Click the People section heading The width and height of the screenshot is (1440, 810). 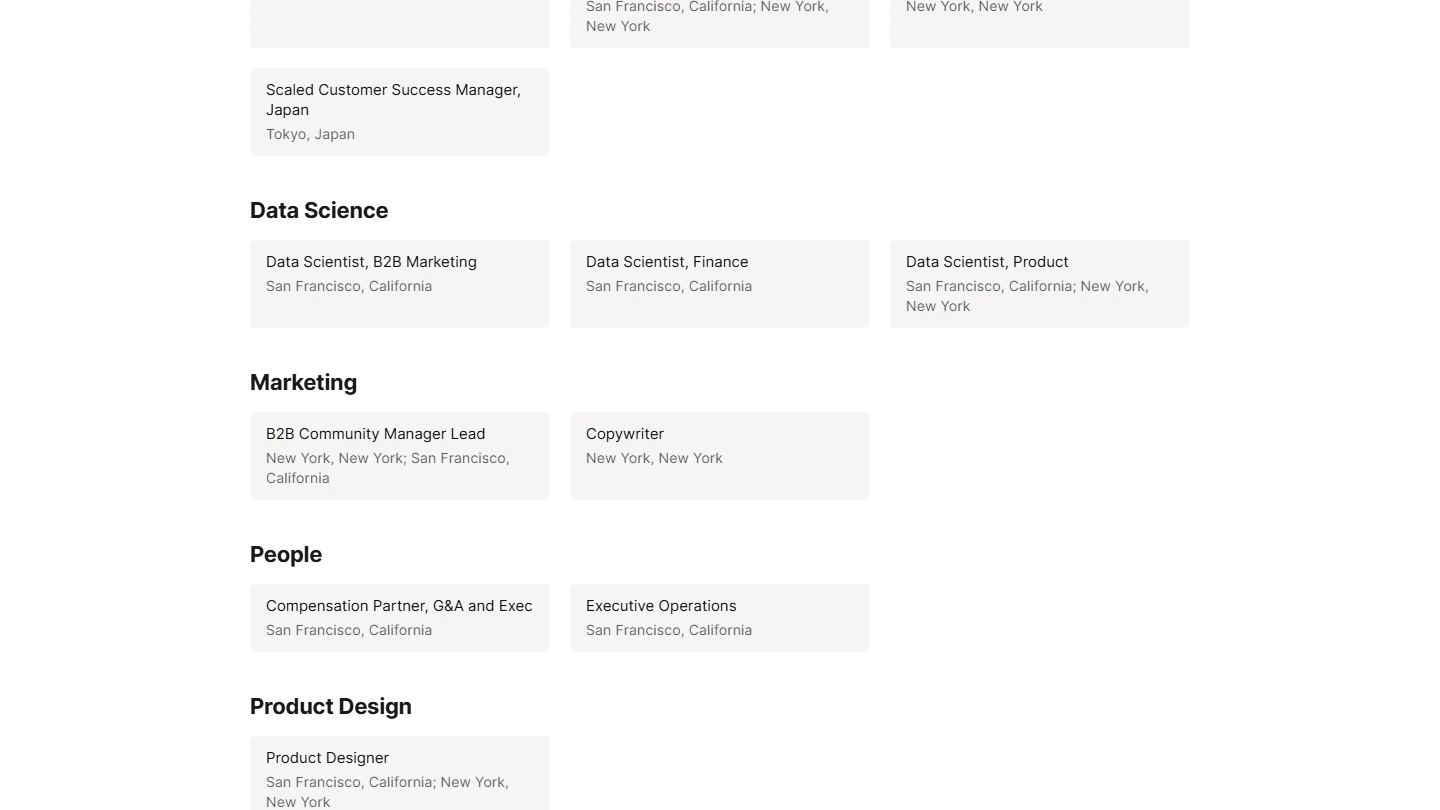[286, 554]
